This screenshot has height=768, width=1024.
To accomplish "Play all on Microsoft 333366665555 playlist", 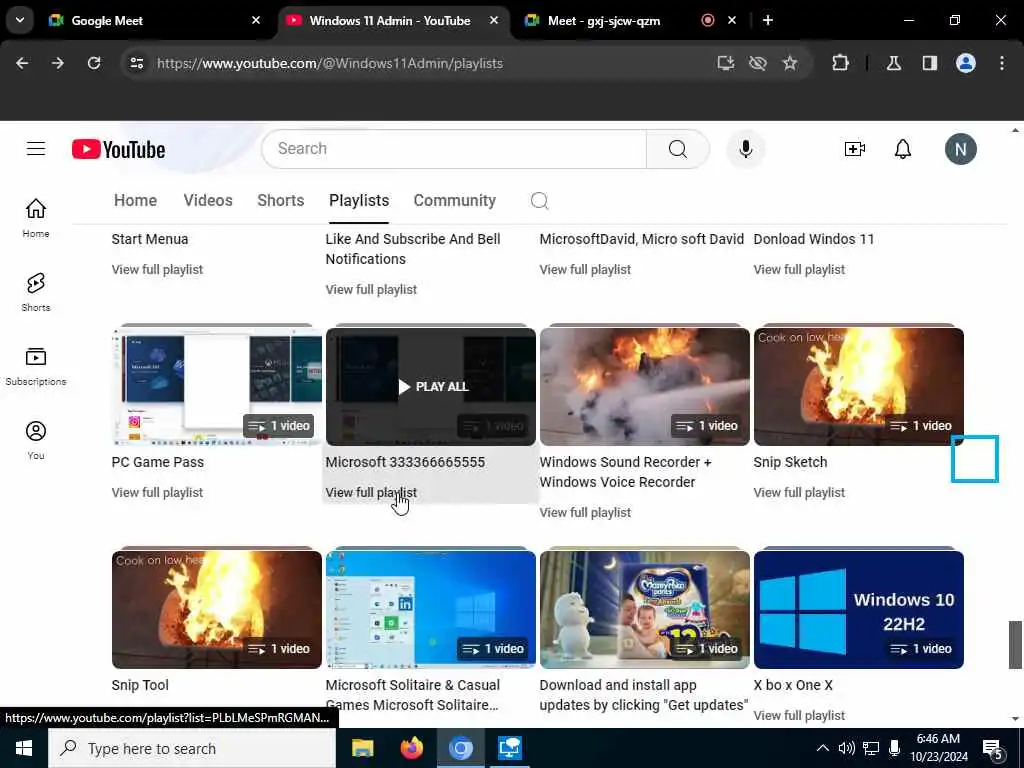I will (x=433, y=387).
